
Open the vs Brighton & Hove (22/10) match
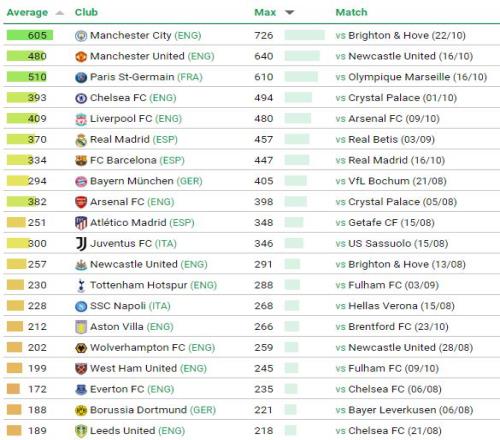[400, 35]
